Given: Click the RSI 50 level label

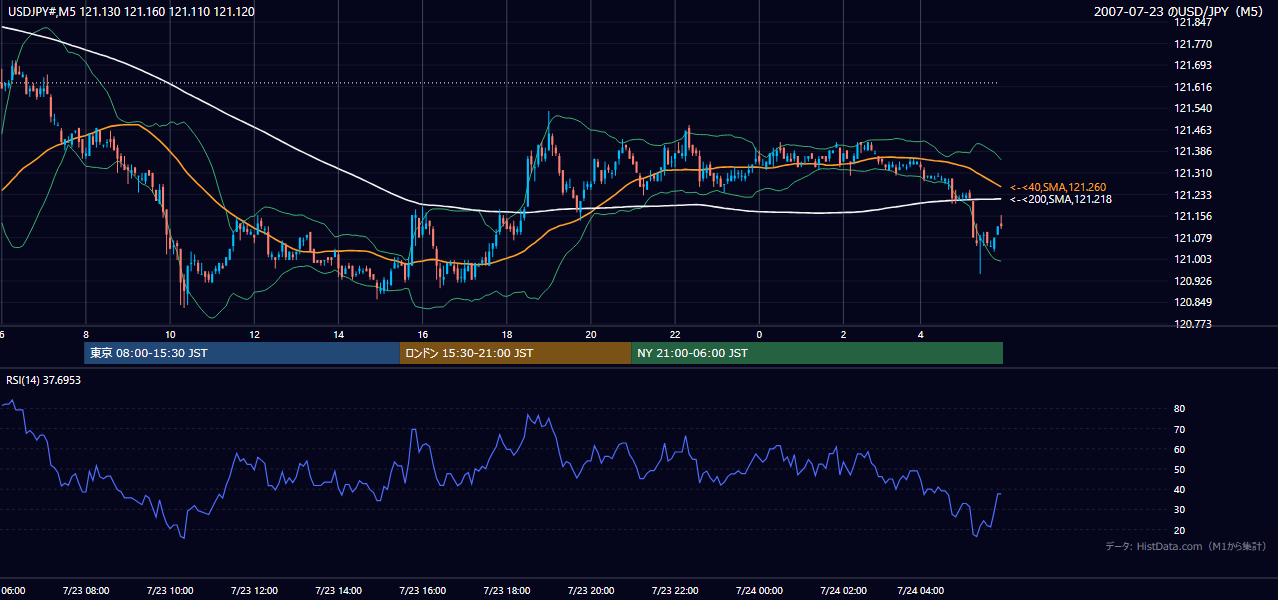Looking at the screenshot, I should tap(1180, 469).
